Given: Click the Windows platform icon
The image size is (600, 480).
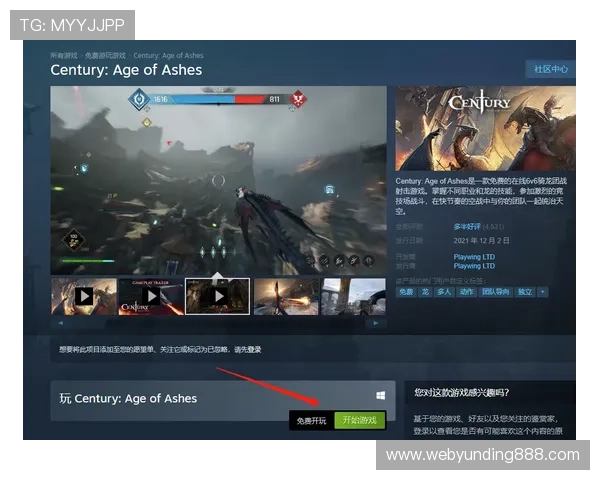Looking at the screenshot, I should tap(380, 395).
